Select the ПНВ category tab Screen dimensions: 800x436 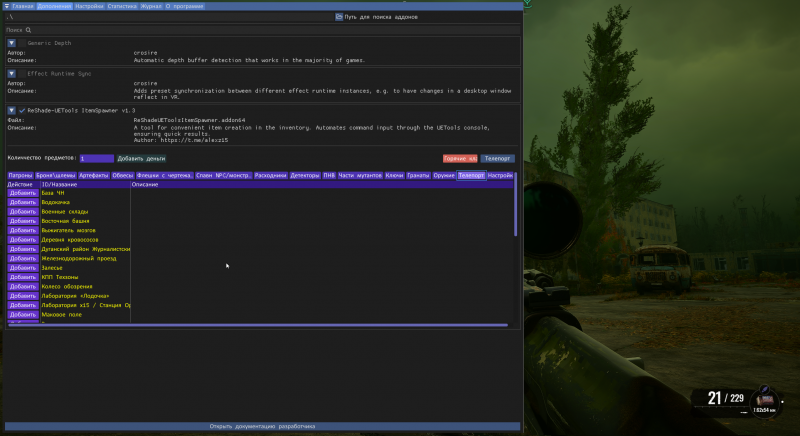click(329, 175)
